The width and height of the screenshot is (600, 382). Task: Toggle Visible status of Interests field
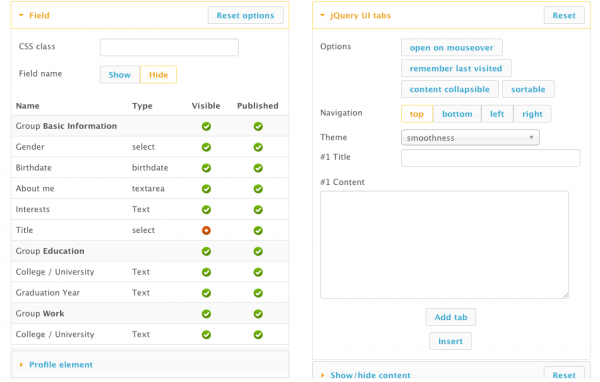coord(206,210)
